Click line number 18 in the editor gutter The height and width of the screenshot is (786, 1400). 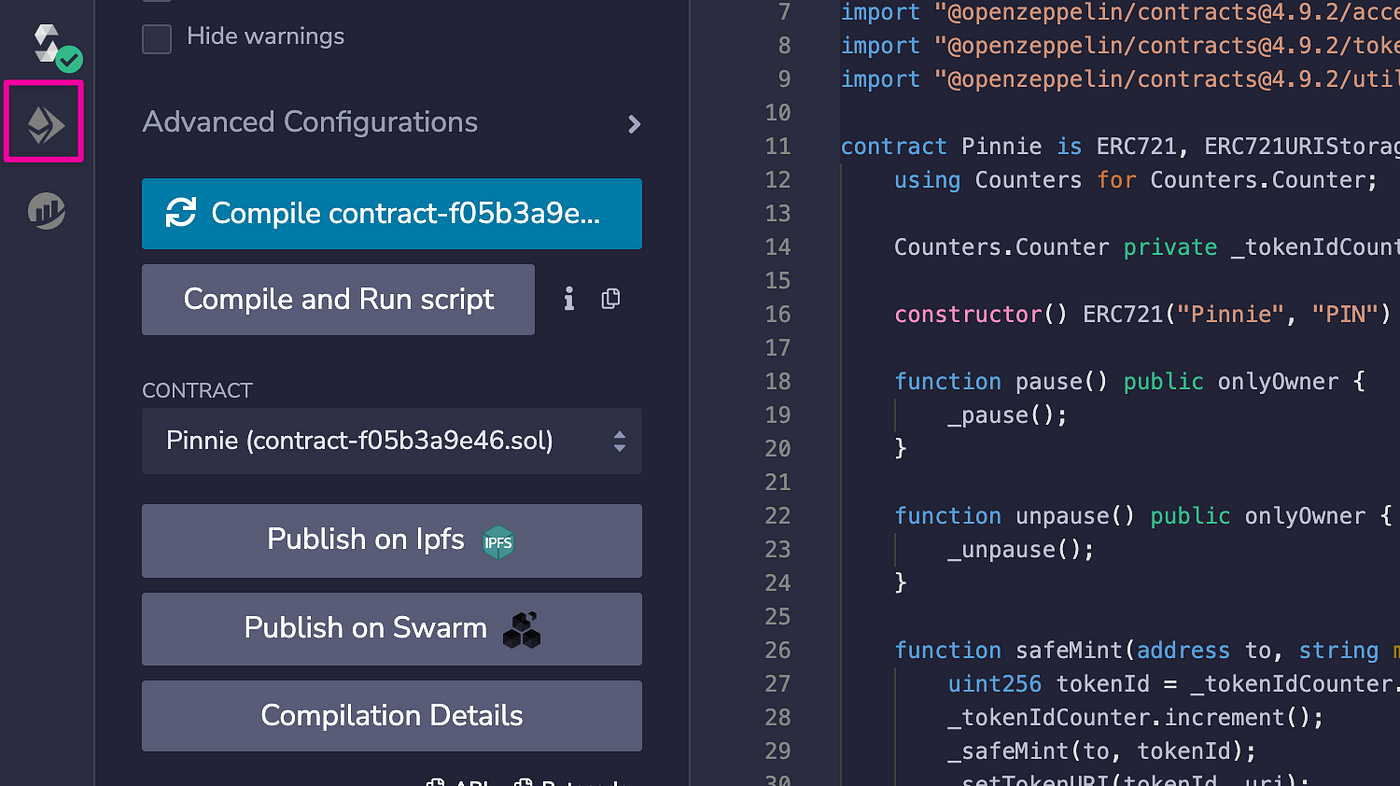pyautogui.click(x=777, y=381)
